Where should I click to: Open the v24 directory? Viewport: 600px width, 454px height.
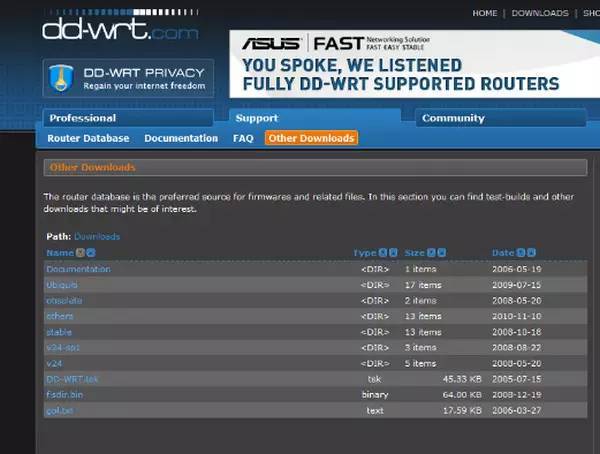(x=54, y=363)
